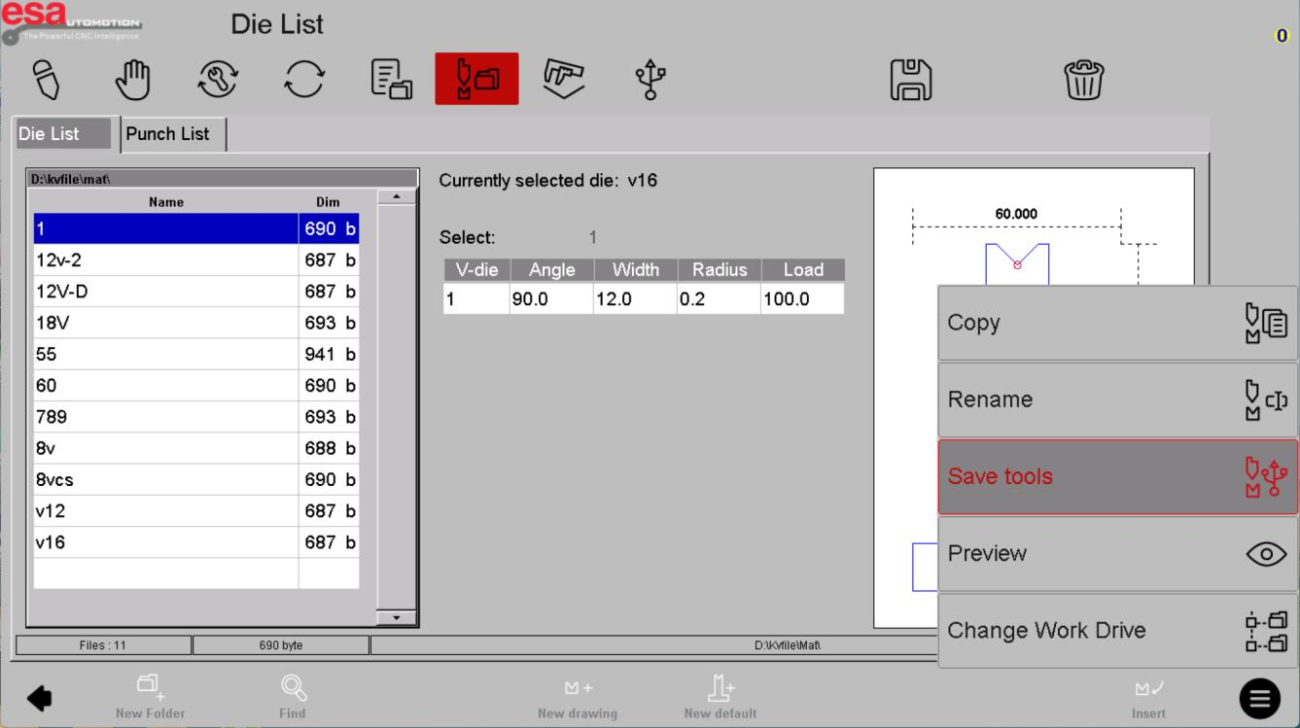
Task: Select Rename in the popup menu
Action: (x=1116, y=400)
